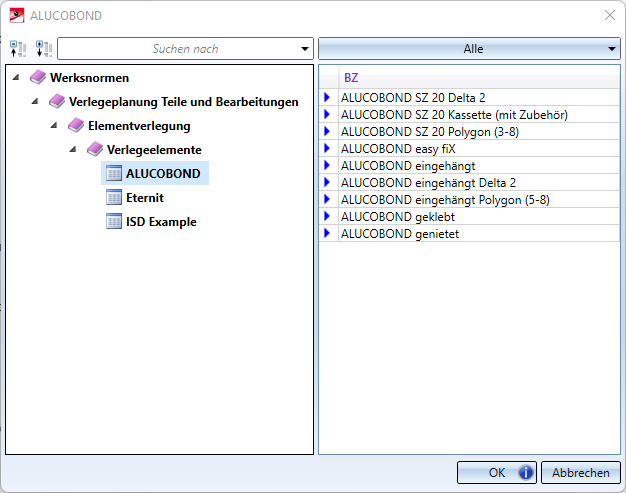Click blue arrow beside ALUCOBOND eingehängt Polygon (5-8)
This screenshot has width=626, height=493.
click(327, 199)
